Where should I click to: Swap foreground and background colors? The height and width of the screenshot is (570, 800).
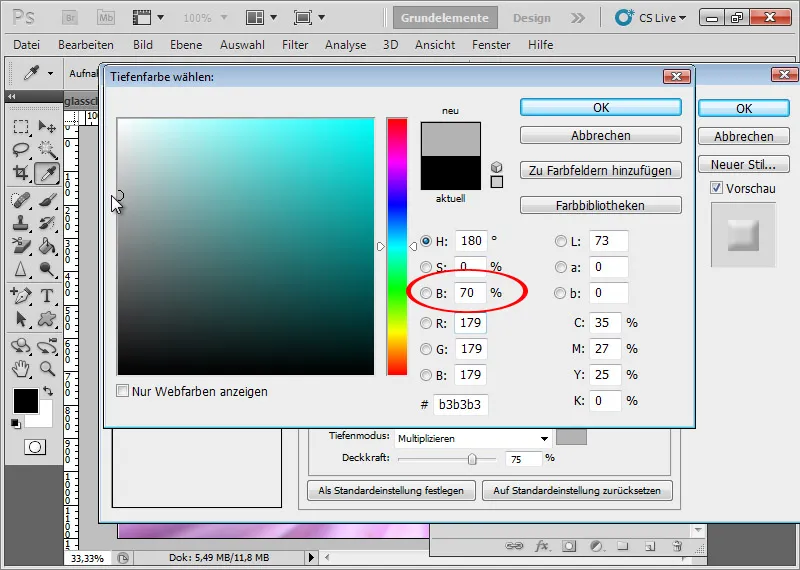click(x=48, y=391)
